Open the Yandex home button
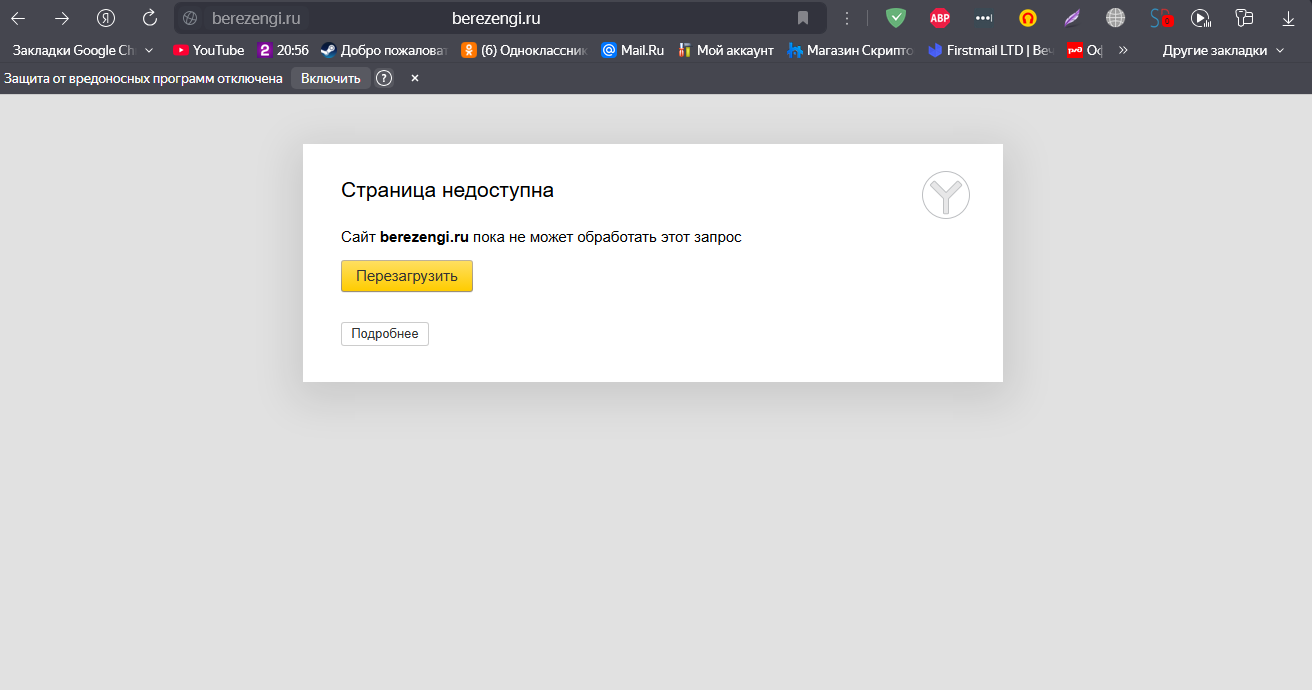 coord(106,18)
